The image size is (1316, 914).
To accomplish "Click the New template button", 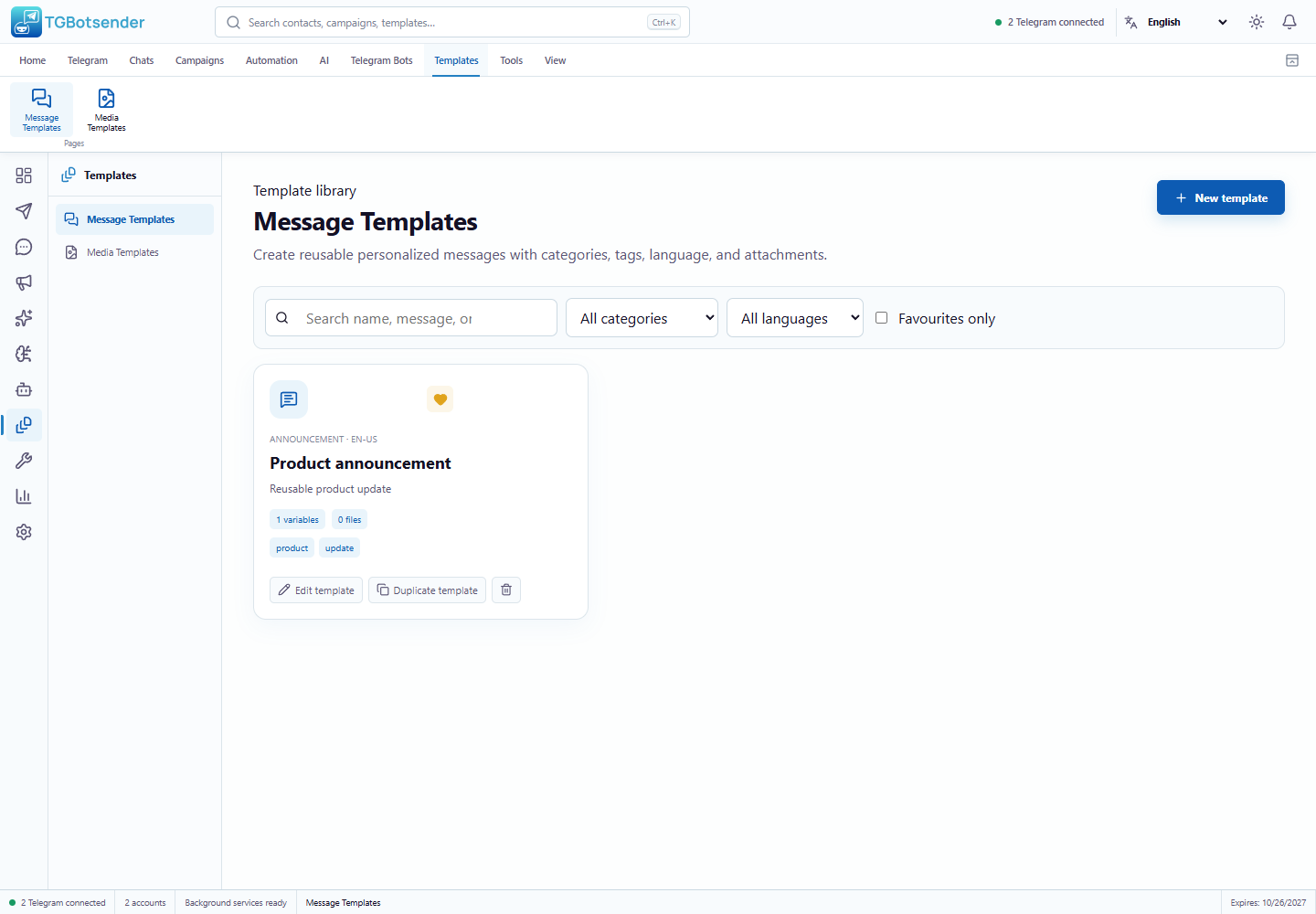I will [1221, 197].
